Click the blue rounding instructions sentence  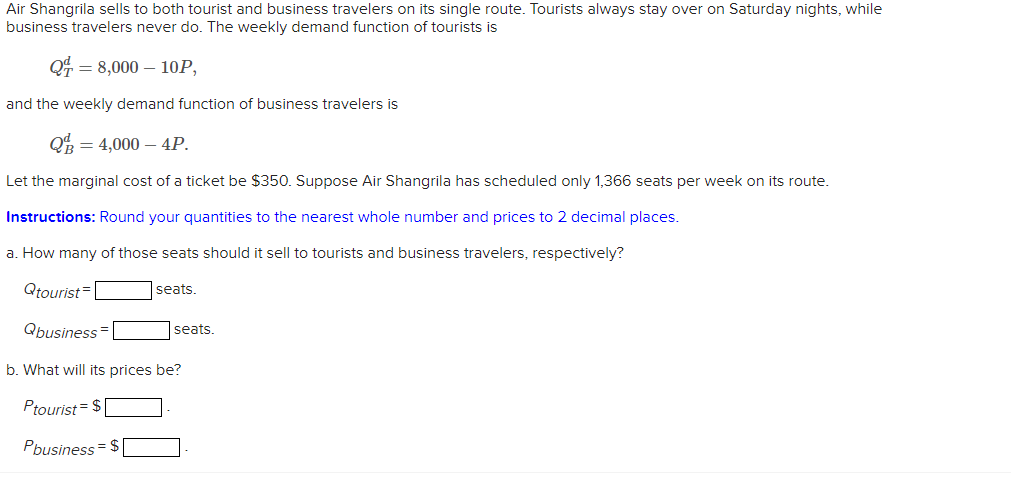(389, 217)
